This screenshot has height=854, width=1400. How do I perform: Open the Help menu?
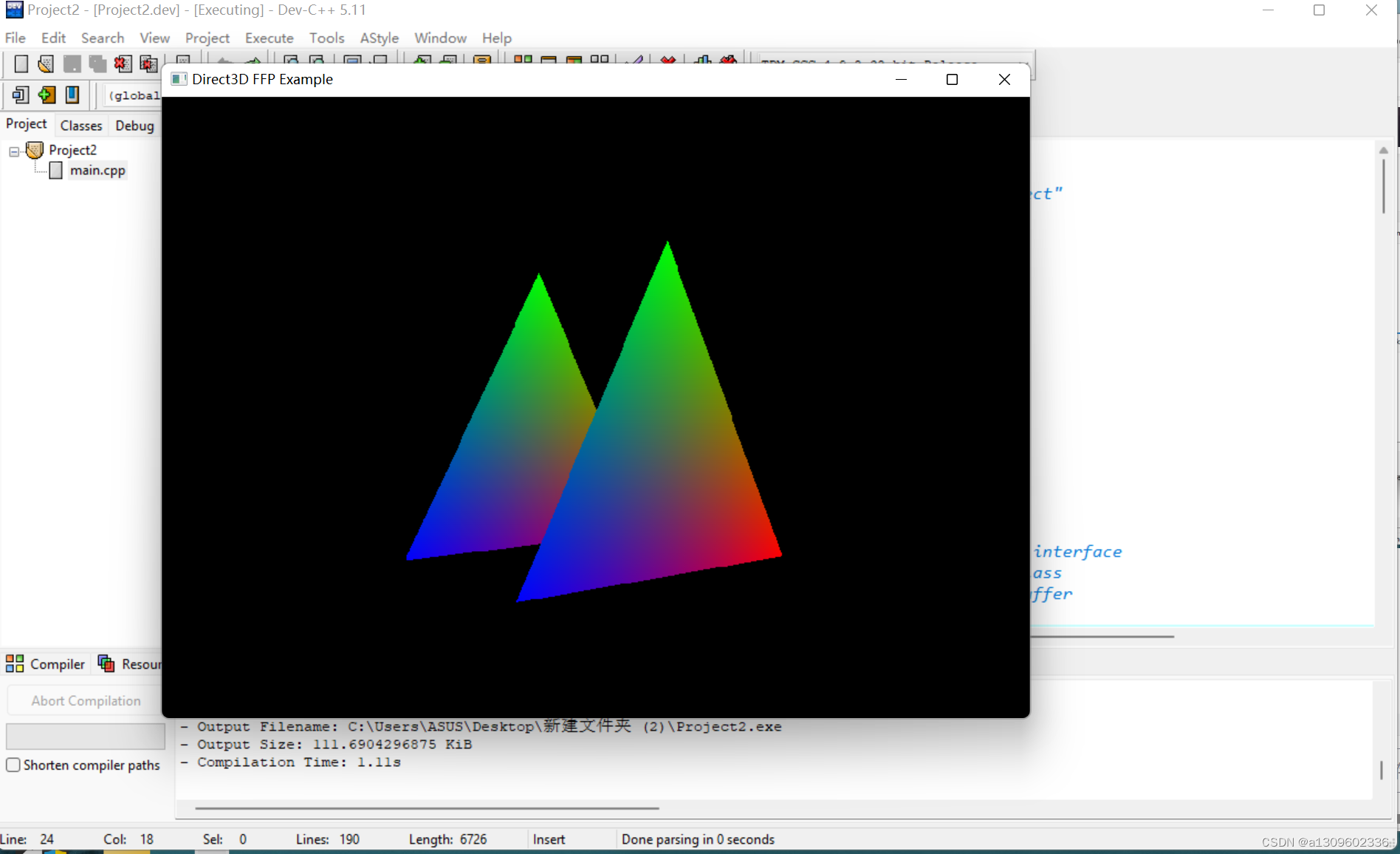497,38
